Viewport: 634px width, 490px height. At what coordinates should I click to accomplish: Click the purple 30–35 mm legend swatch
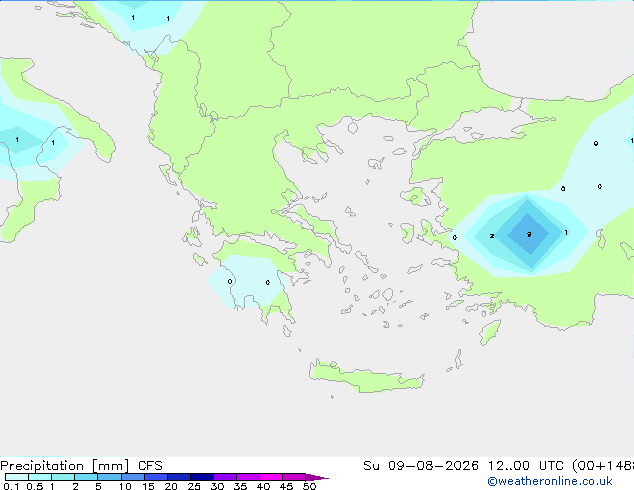[225, 477]
